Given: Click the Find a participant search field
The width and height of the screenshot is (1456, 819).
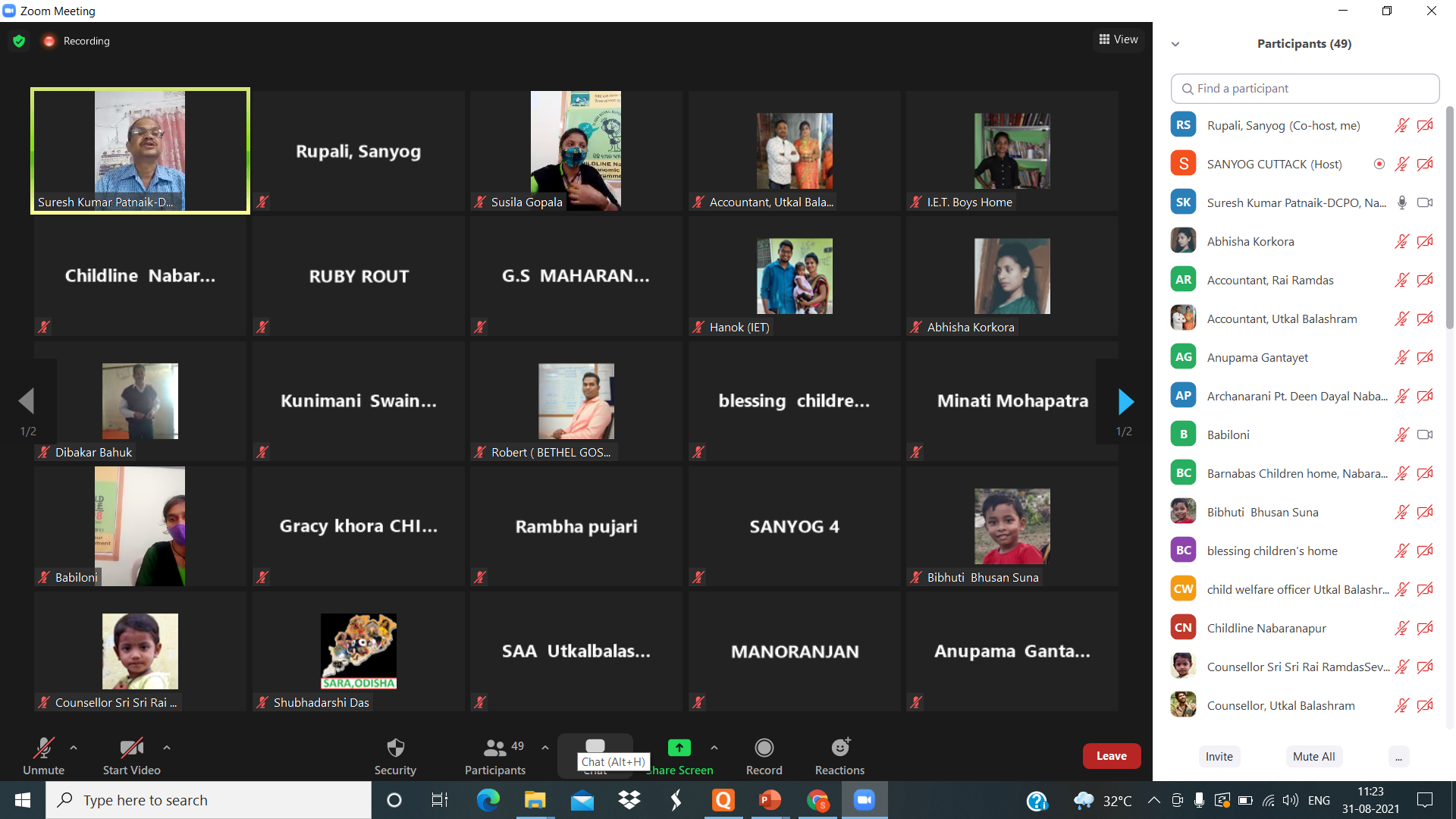Looking at the screenshot, I should 1304,89.
